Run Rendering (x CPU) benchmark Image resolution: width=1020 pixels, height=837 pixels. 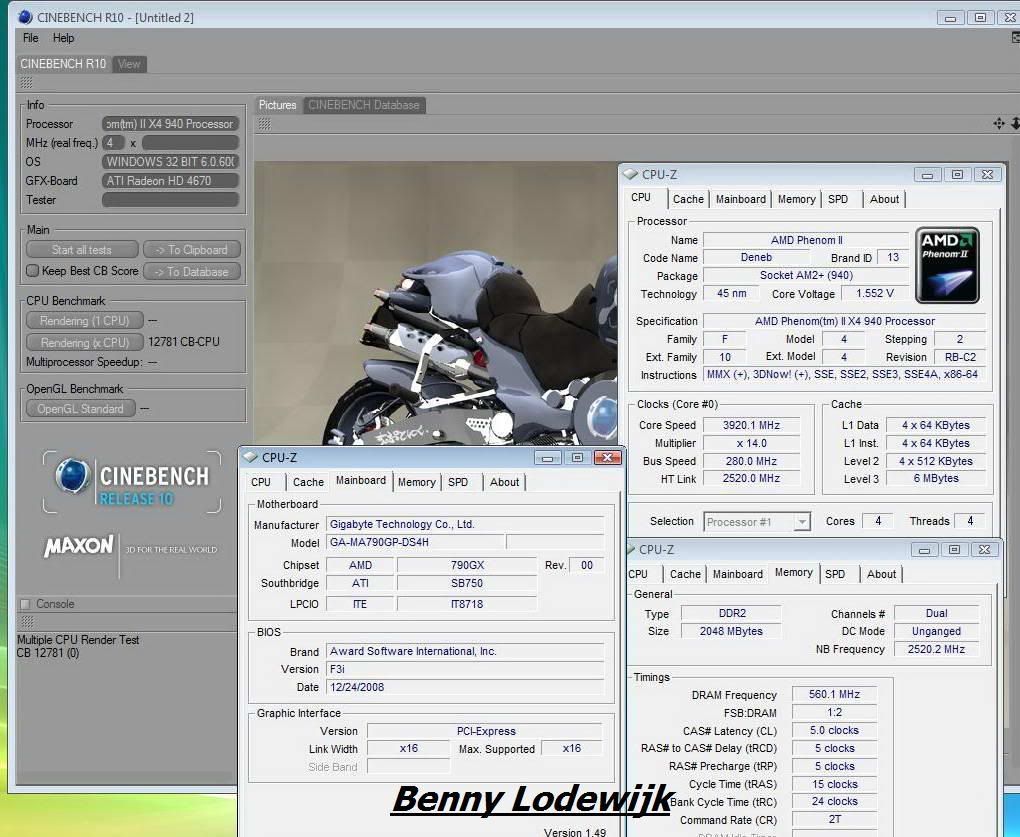(85, 342)
